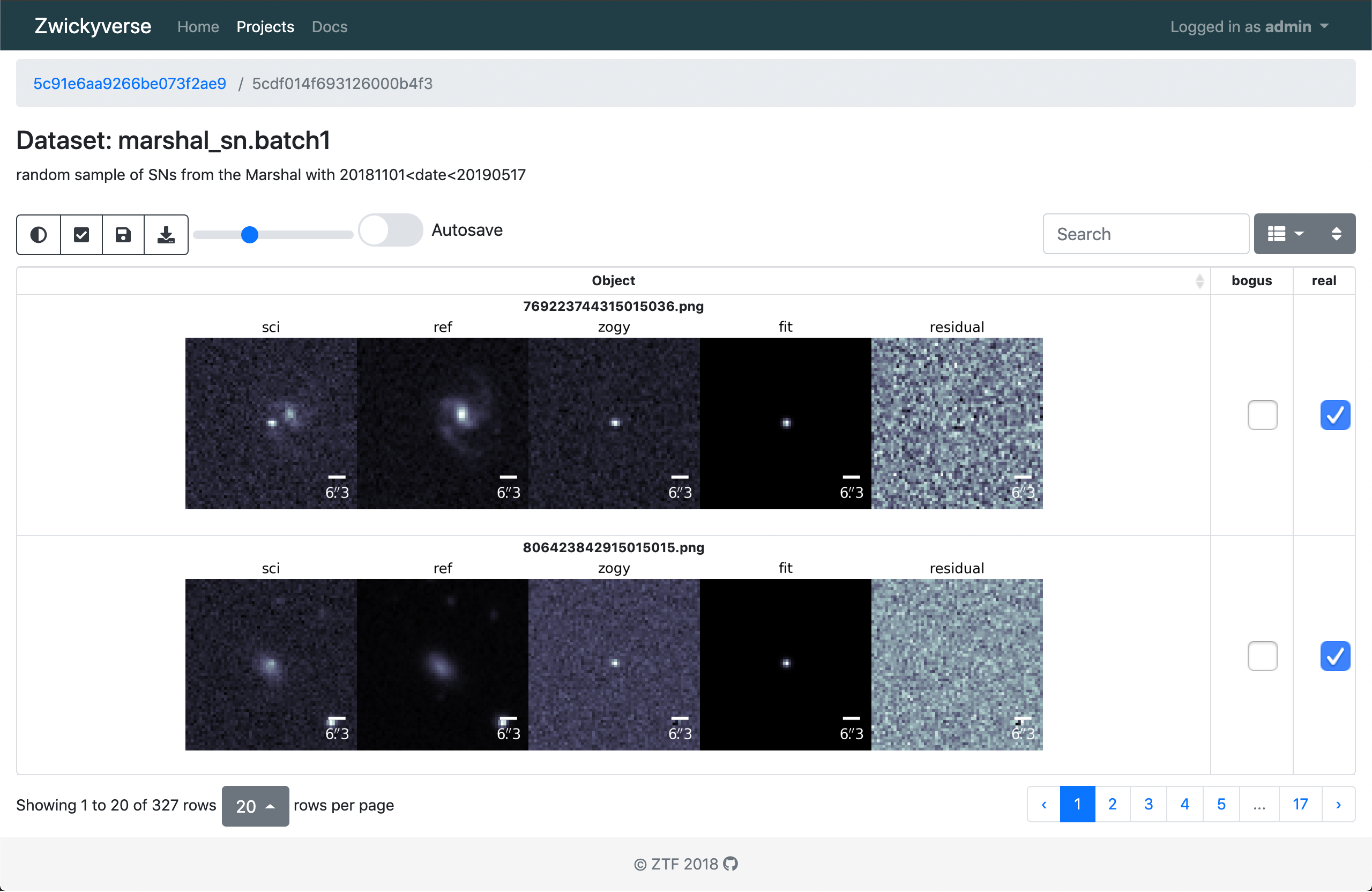Image resolution: width=1372 pixels, height=892 pixels.
Task: Open breadcrumb link 5c91e6aa9266be073f2ae9
Action: pos(130,84)
